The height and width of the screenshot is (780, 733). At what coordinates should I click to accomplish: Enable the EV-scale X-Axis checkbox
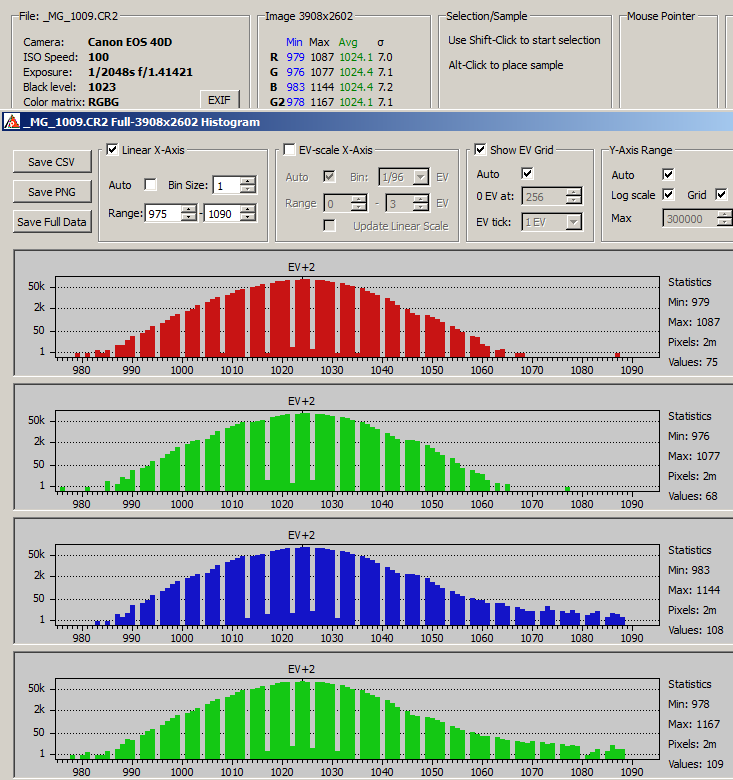pos(290,150)
